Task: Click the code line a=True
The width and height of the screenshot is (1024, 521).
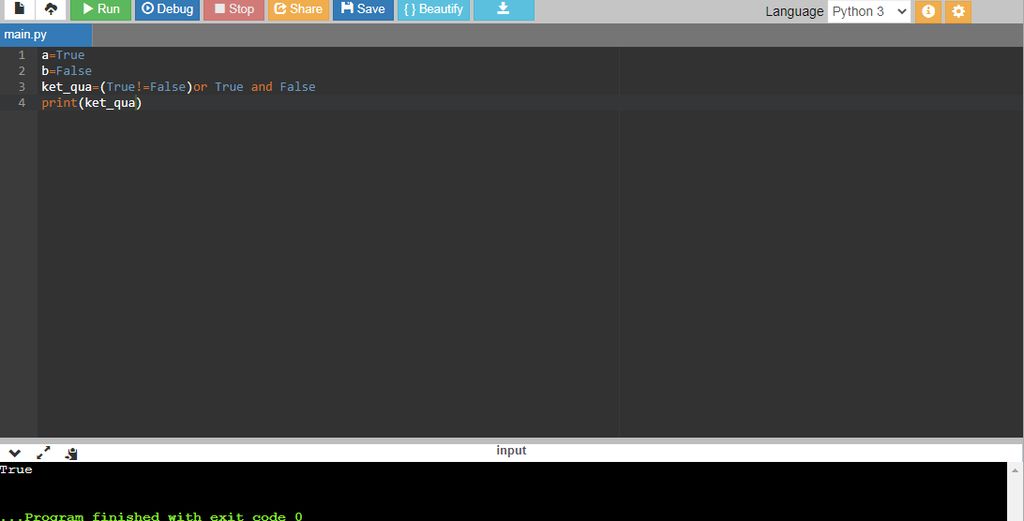Action: click(63, 55)
